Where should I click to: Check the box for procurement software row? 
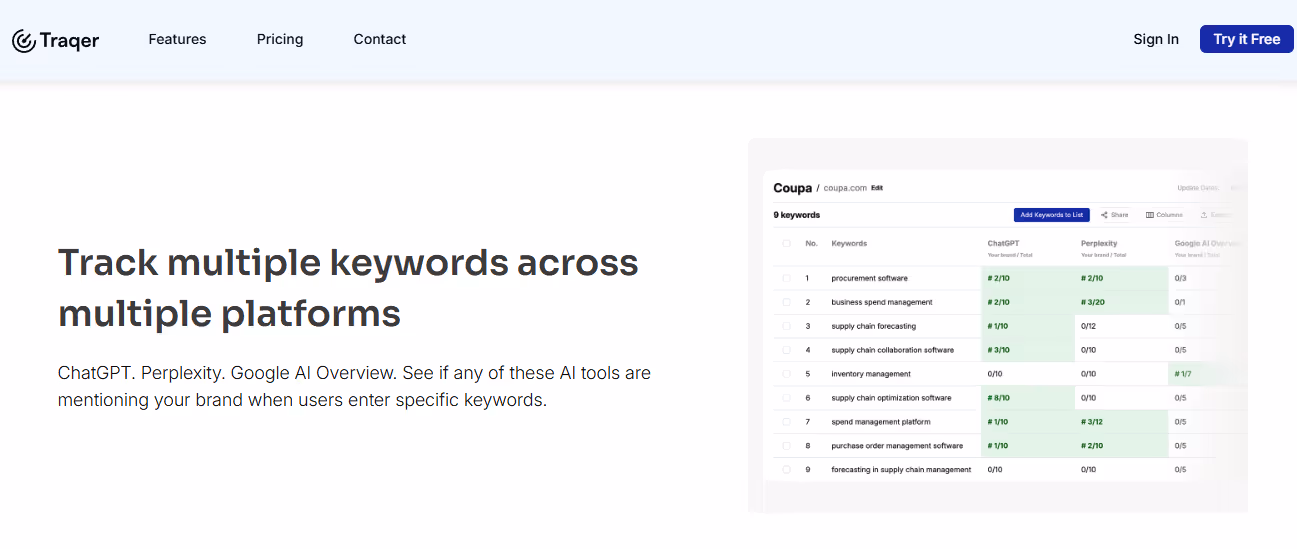click(x=786, y=278)
